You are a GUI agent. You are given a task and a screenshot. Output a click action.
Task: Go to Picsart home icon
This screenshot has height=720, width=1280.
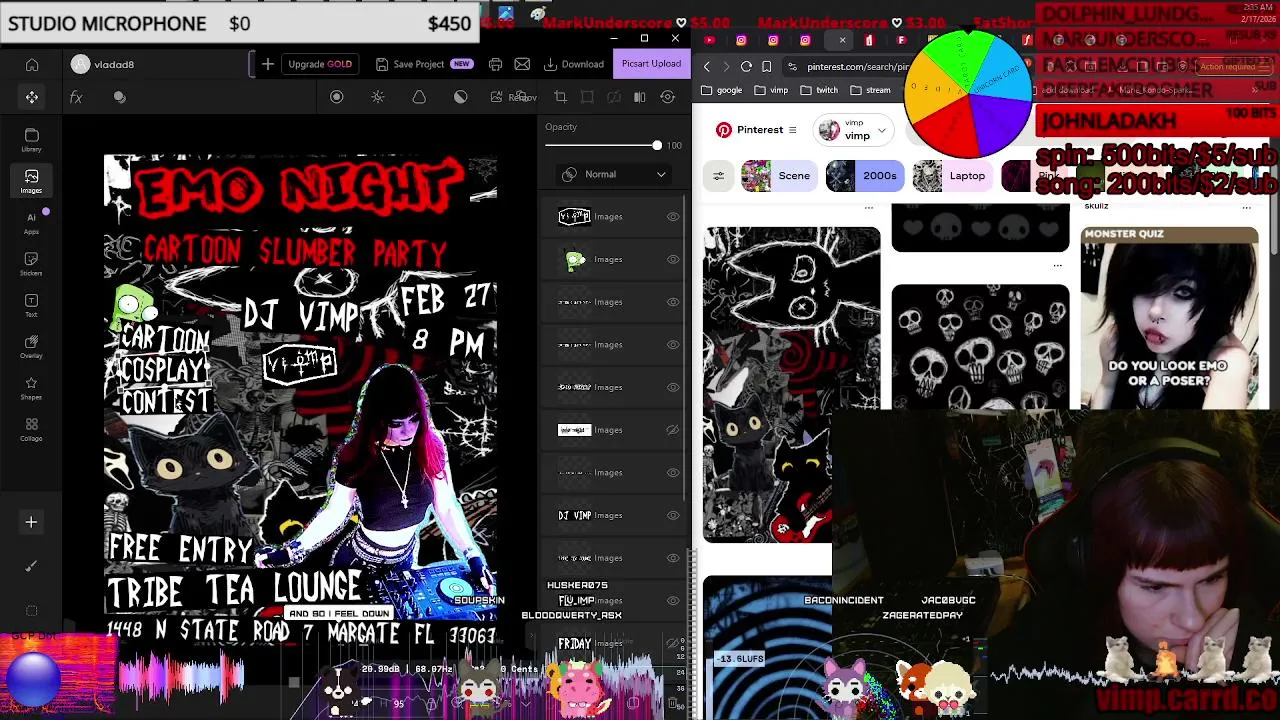[32, 65]
